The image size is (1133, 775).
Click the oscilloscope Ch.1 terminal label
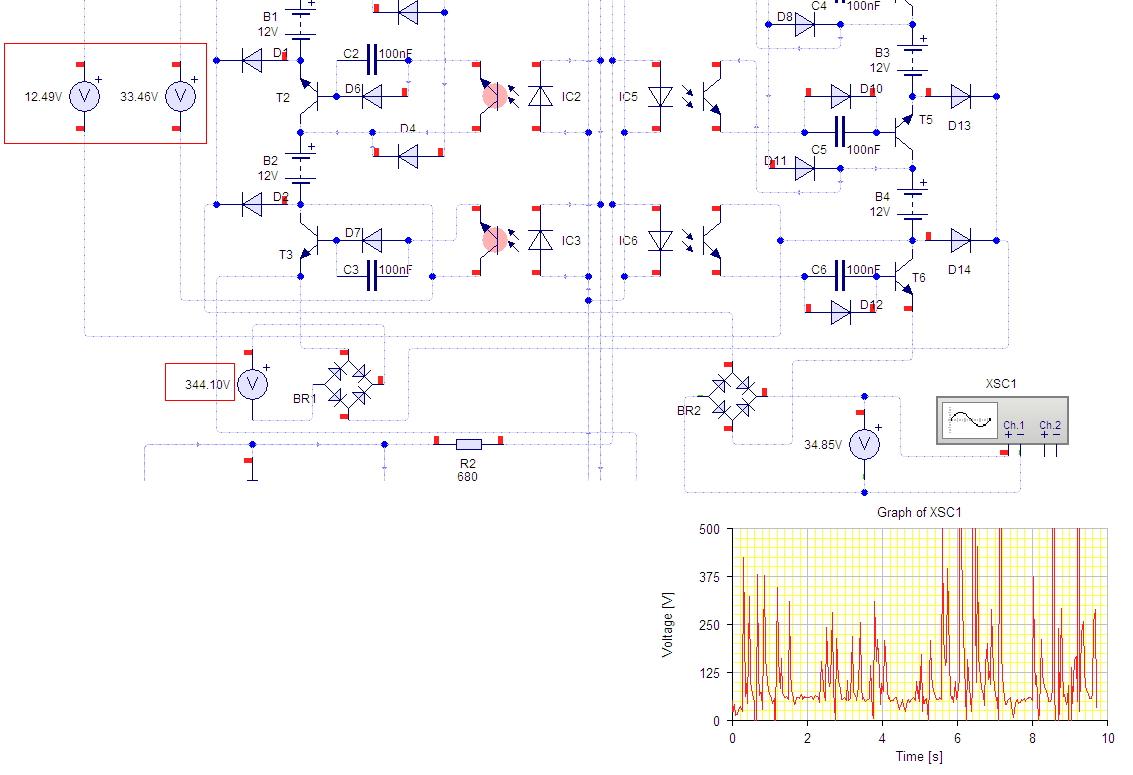coord(1014,425)
